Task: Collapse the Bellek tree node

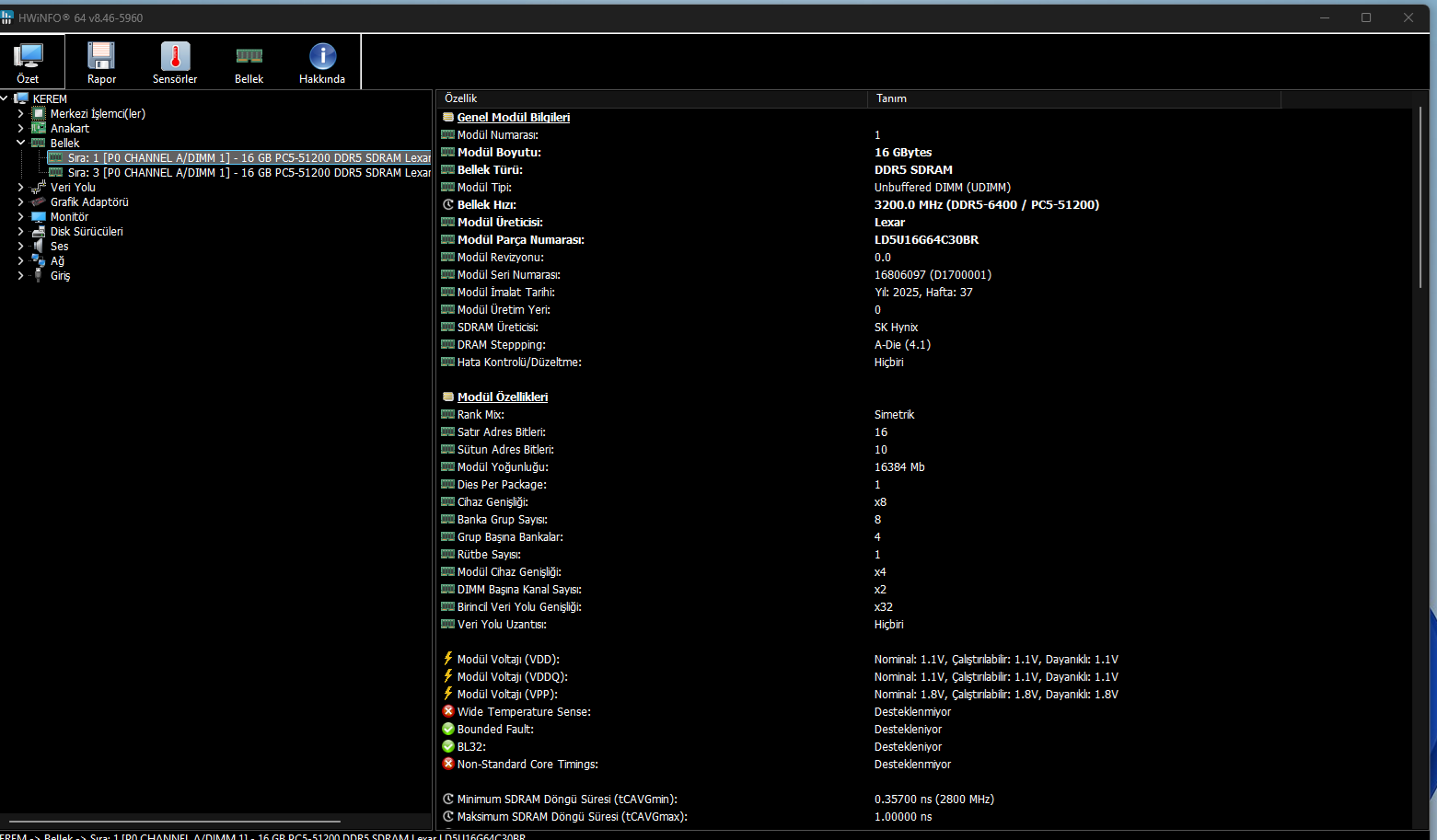Action: point(20,143)
